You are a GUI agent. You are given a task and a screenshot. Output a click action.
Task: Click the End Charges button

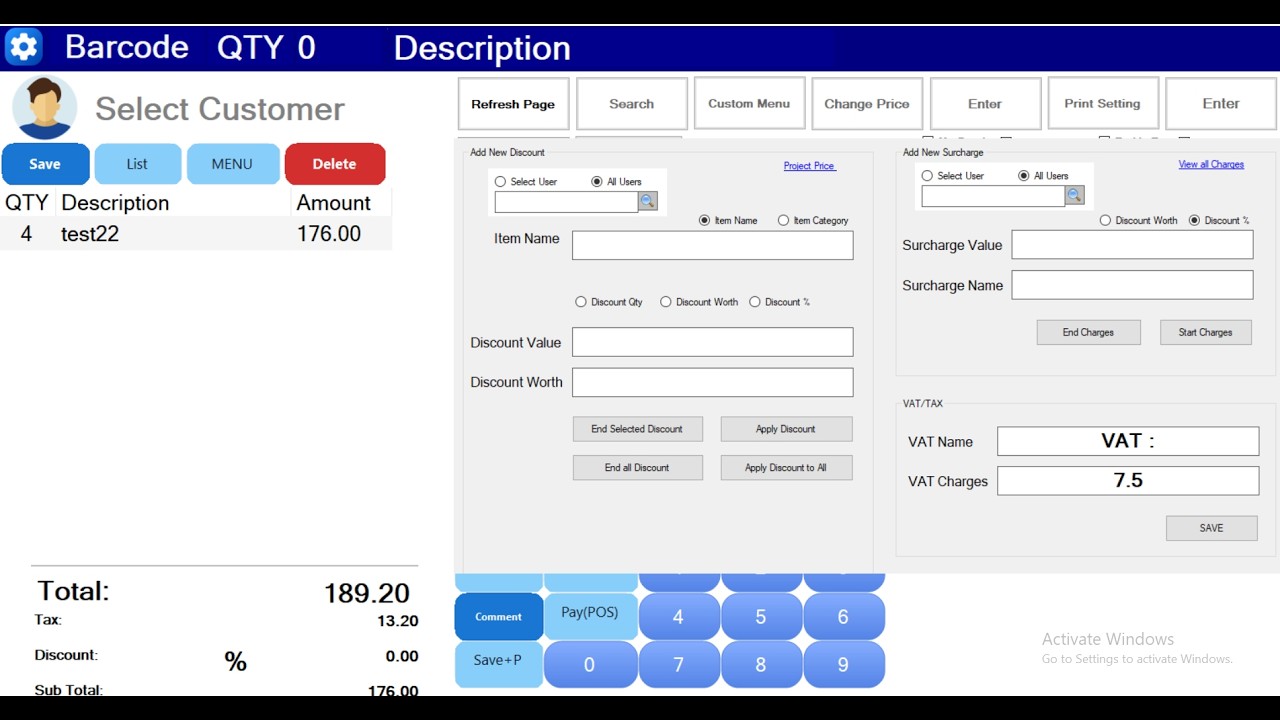(x=1088, y=332)
